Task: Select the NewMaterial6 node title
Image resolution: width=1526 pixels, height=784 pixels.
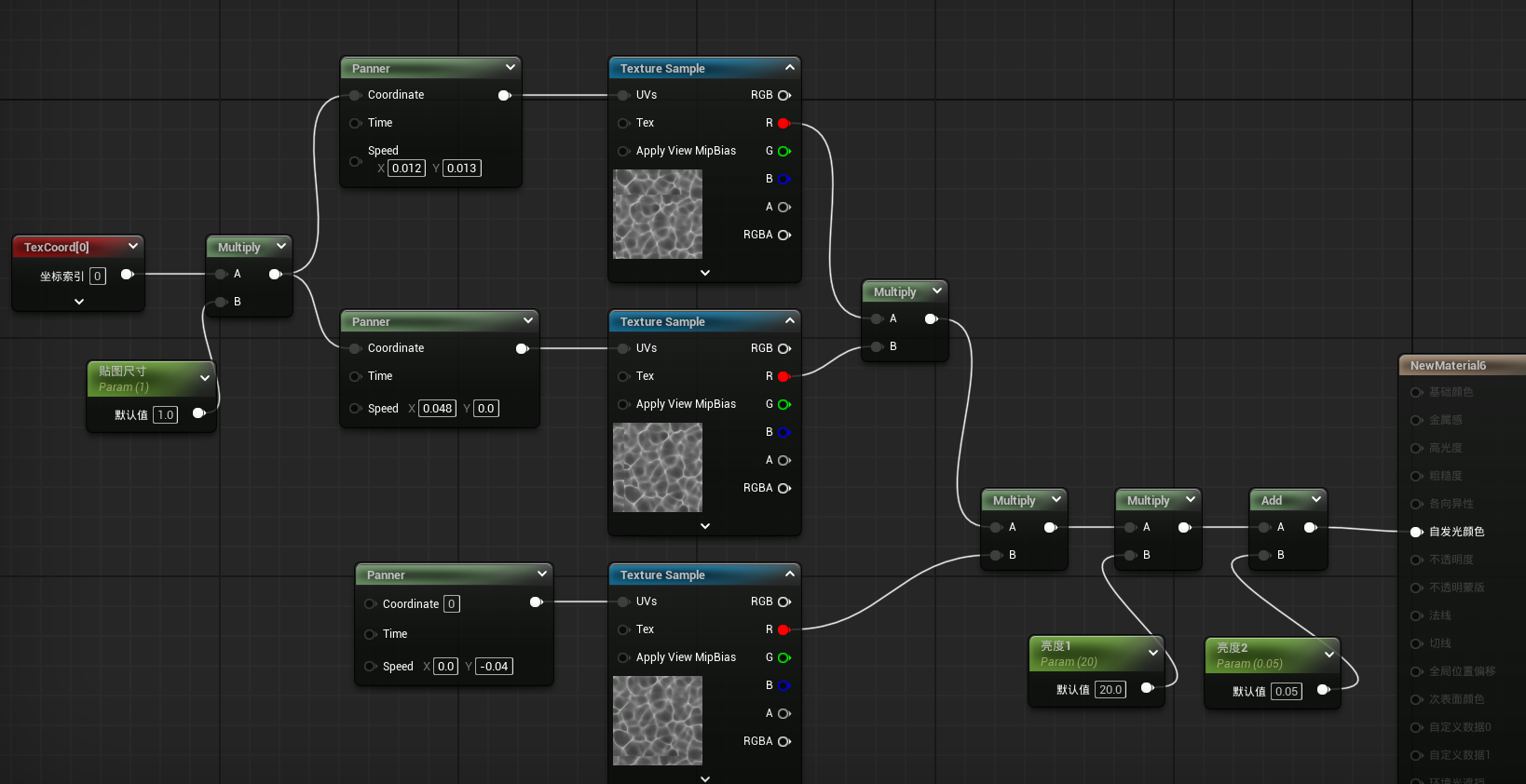Action: [1448, 366]
